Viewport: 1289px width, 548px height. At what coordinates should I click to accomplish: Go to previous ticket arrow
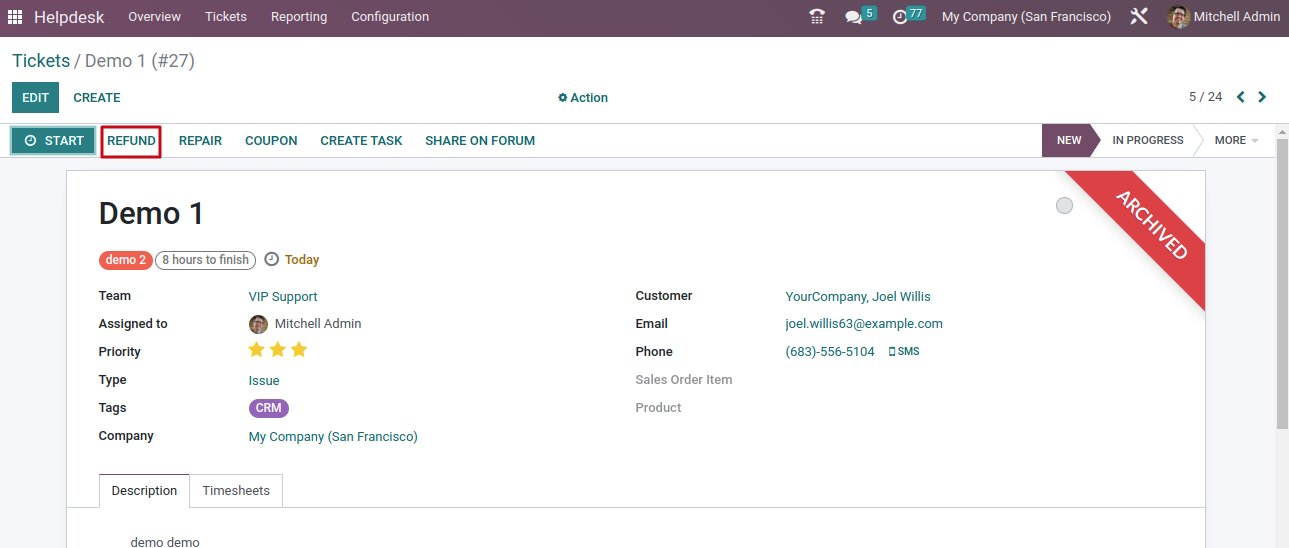pos(1241,97)
